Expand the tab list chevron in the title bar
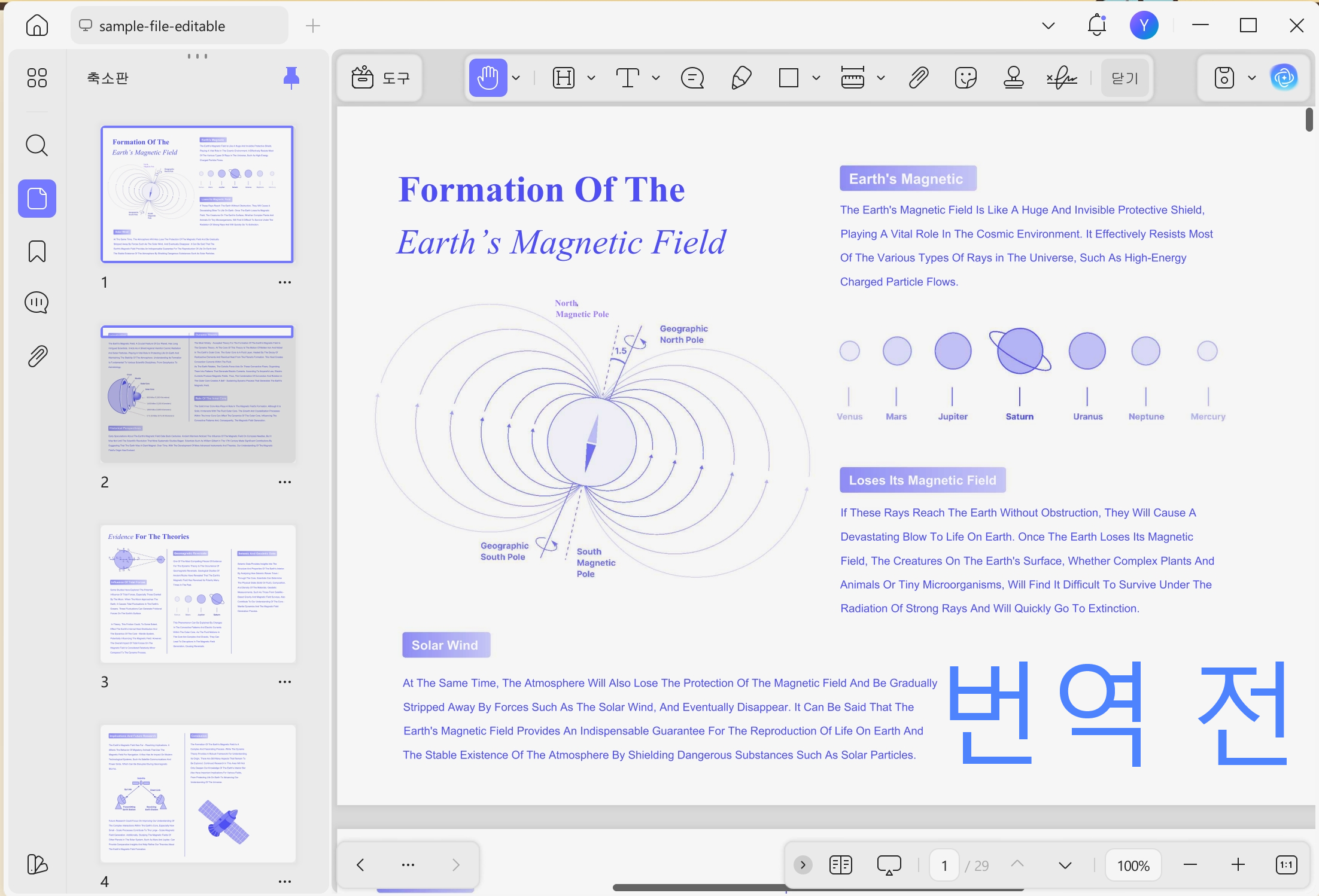This screenshot has height=896, width=1319. 1048,25
